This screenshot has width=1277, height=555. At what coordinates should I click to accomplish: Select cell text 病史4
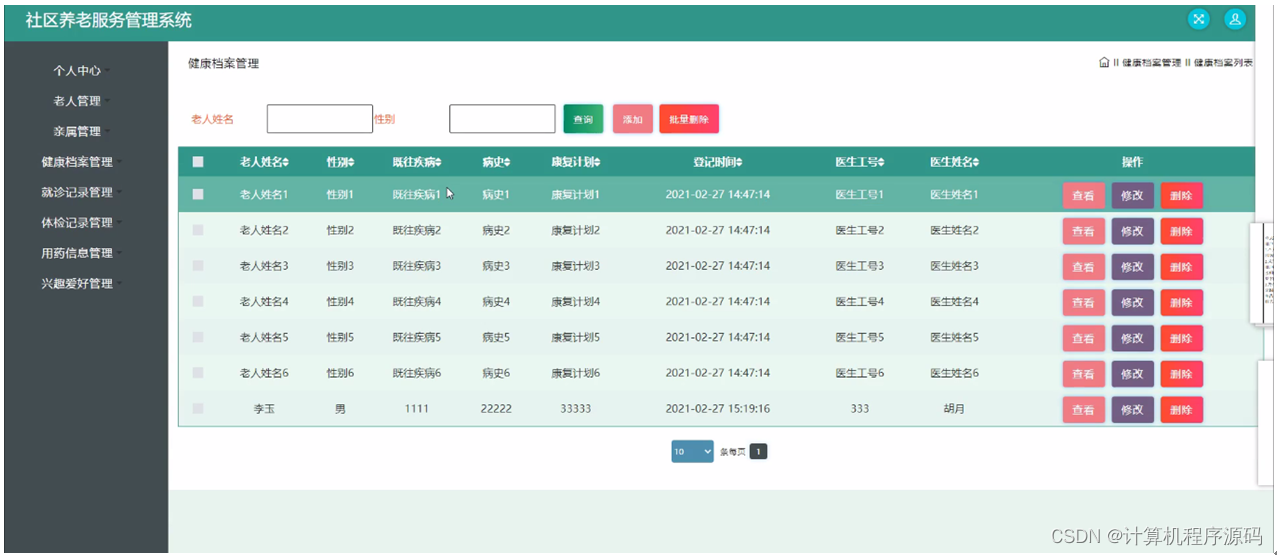pos(496,302)
